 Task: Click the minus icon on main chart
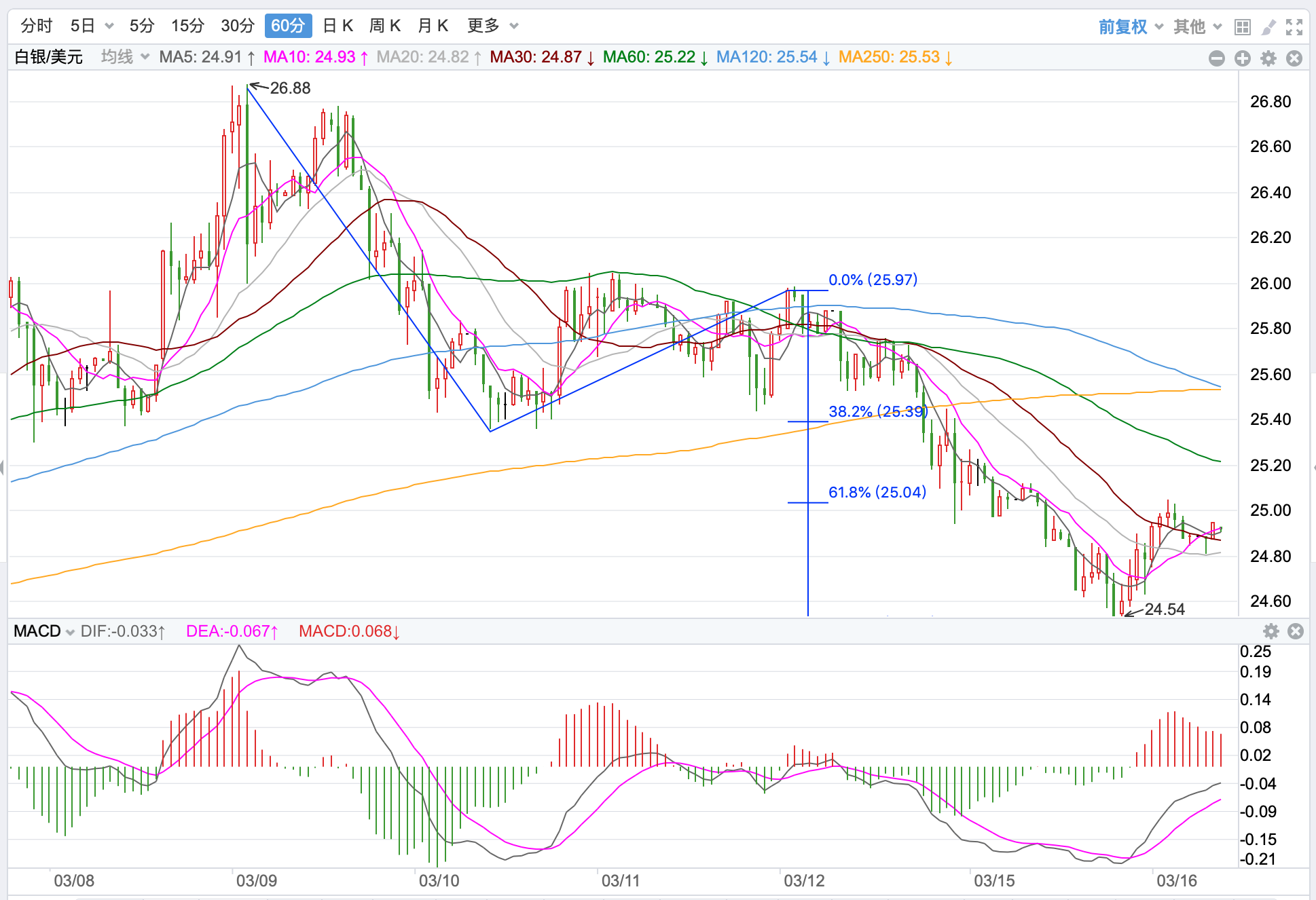click(x=1217, y=58)
